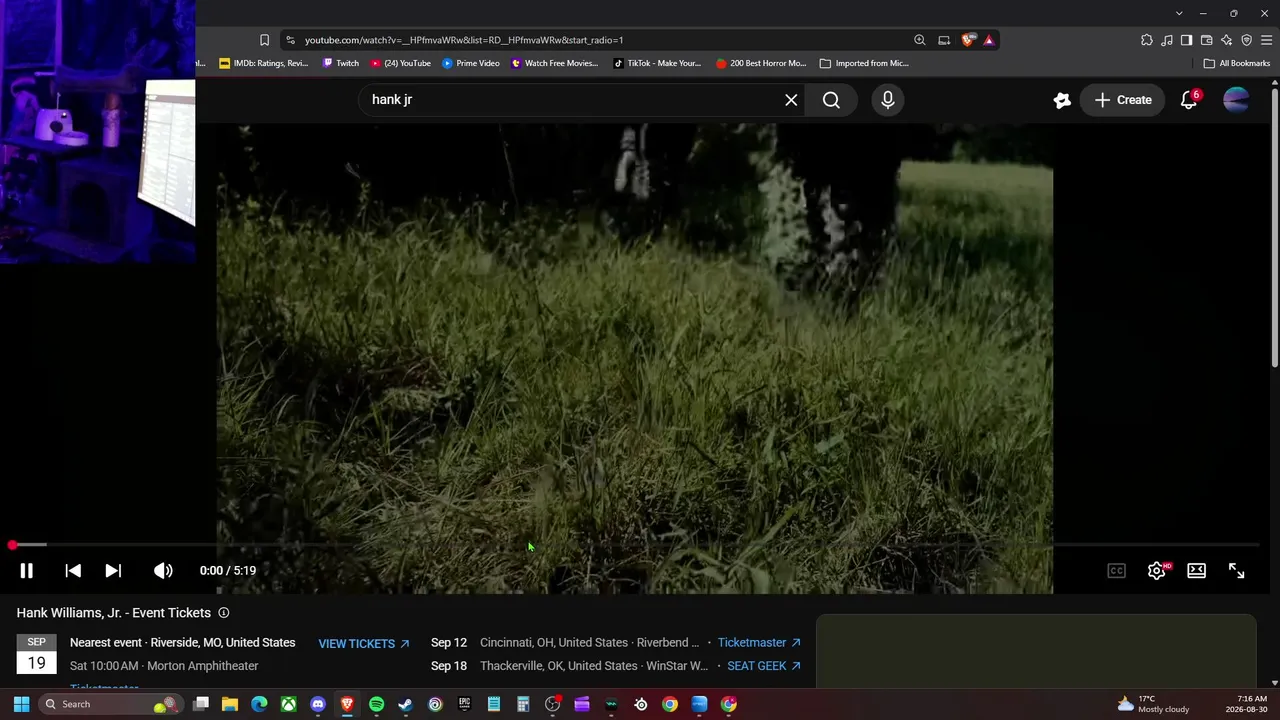Open Spotify from the taskbar
Screen dimensions: 1280x720
tap(376, 704)
